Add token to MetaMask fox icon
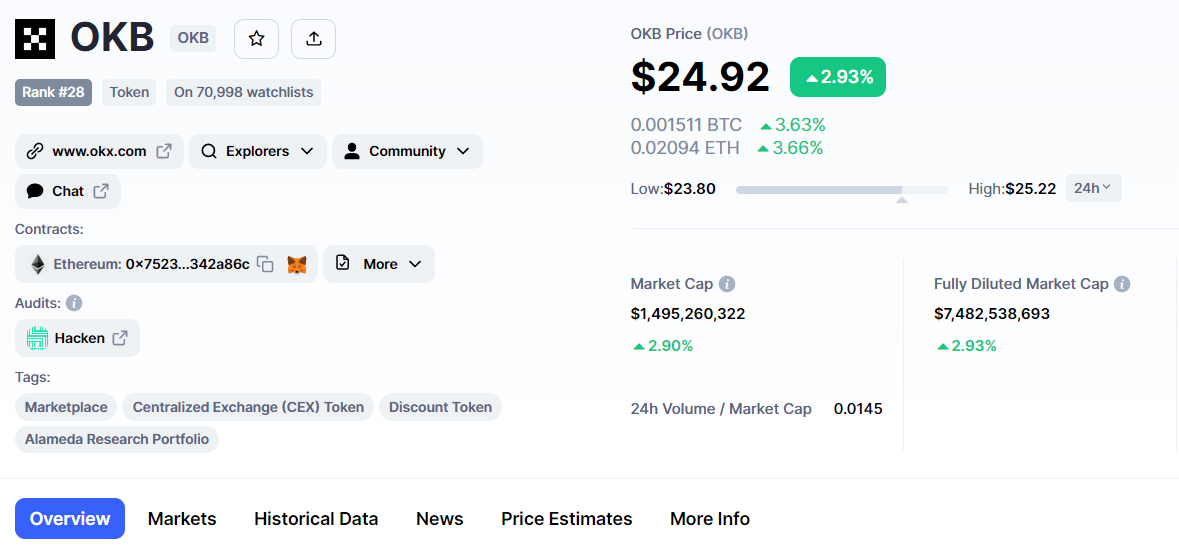Image resolution: width=1179 pixels, height=556 pixels. 298,264
